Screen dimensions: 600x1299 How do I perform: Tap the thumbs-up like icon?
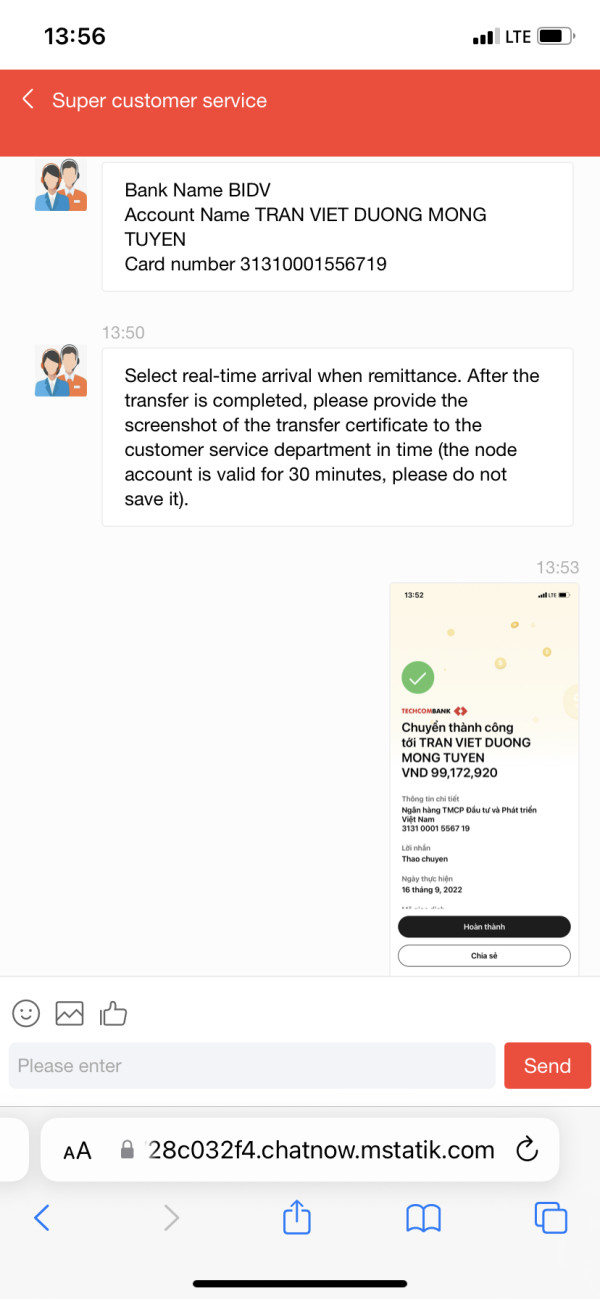point(113,1013)
